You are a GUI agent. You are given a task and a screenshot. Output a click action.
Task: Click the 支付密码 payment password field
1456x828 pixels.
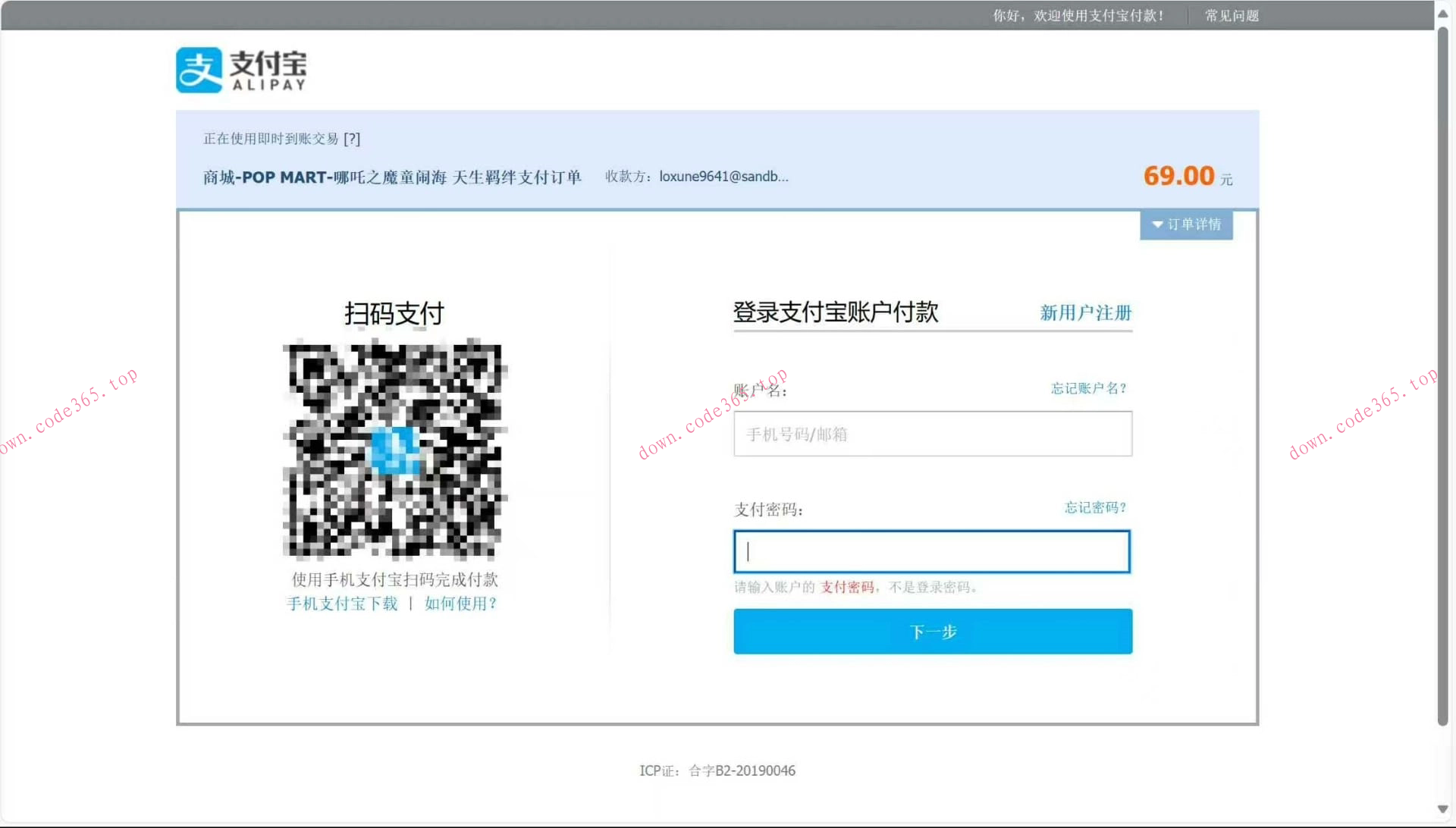point(931,551)
